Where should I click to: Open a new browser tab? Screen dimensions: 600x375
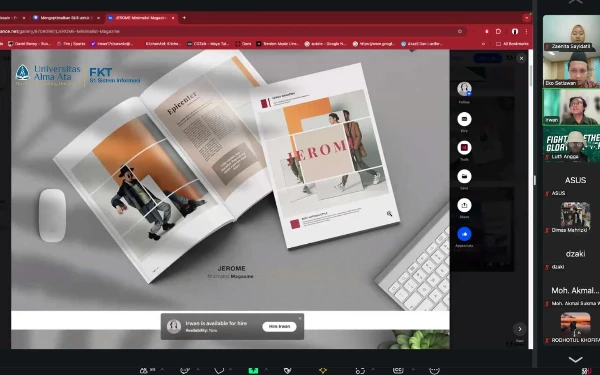click(184, 18)
